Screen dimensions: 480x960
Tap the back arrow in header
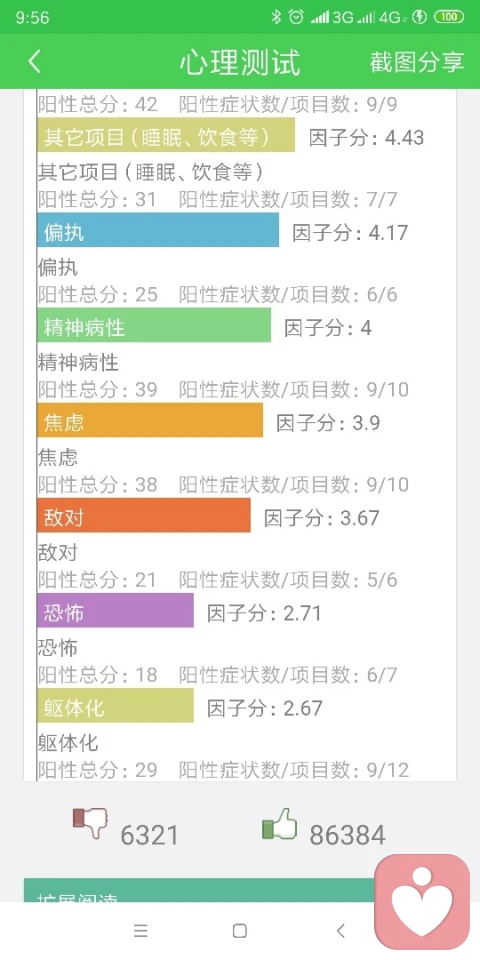(x=34, y=62)
